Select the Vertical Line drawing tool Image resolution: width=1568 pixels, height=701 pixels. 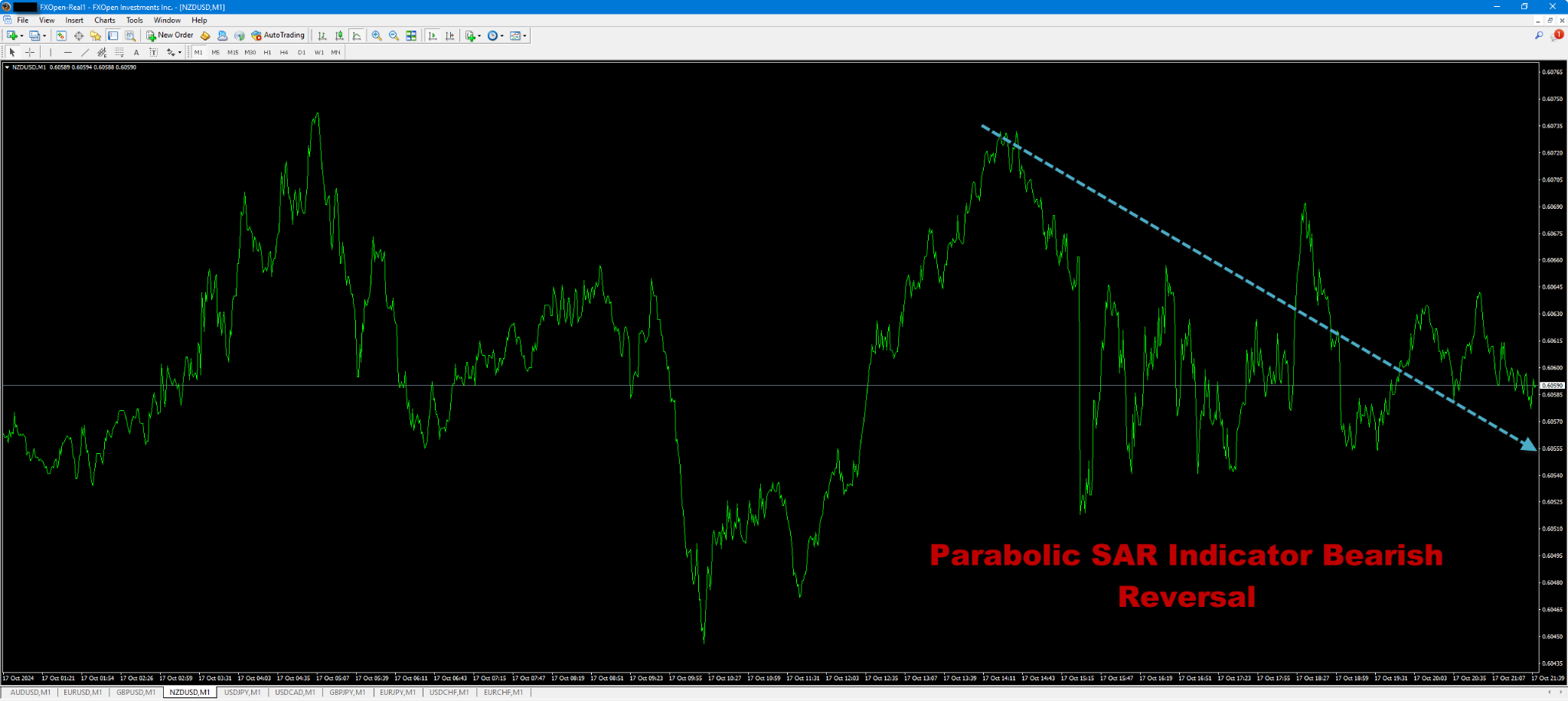click(51, 52)
